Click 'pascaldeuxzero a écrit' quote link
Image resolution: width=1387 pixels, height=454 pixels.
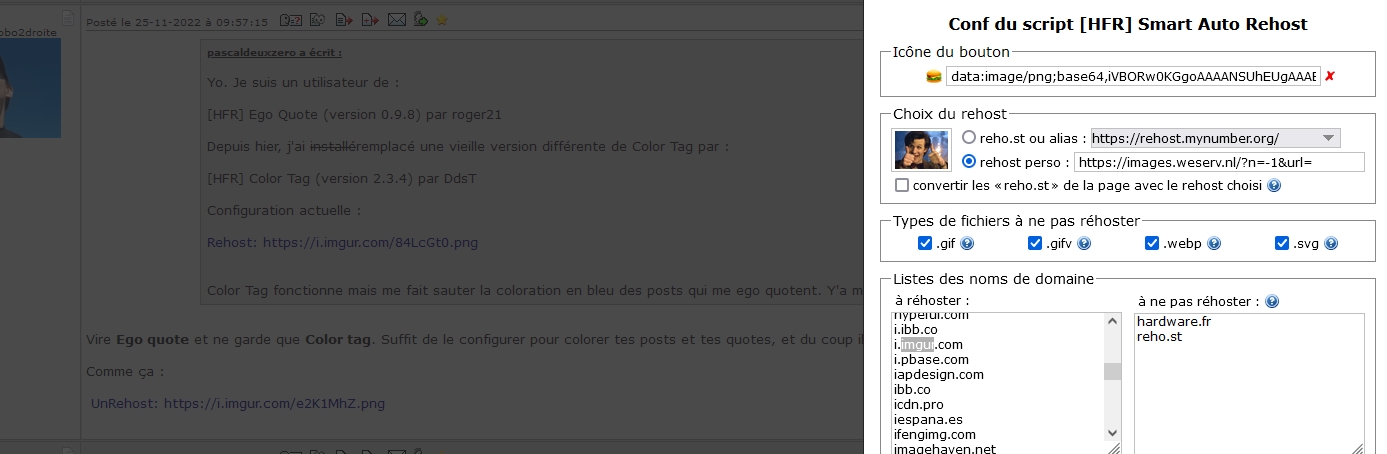(275, 52)
